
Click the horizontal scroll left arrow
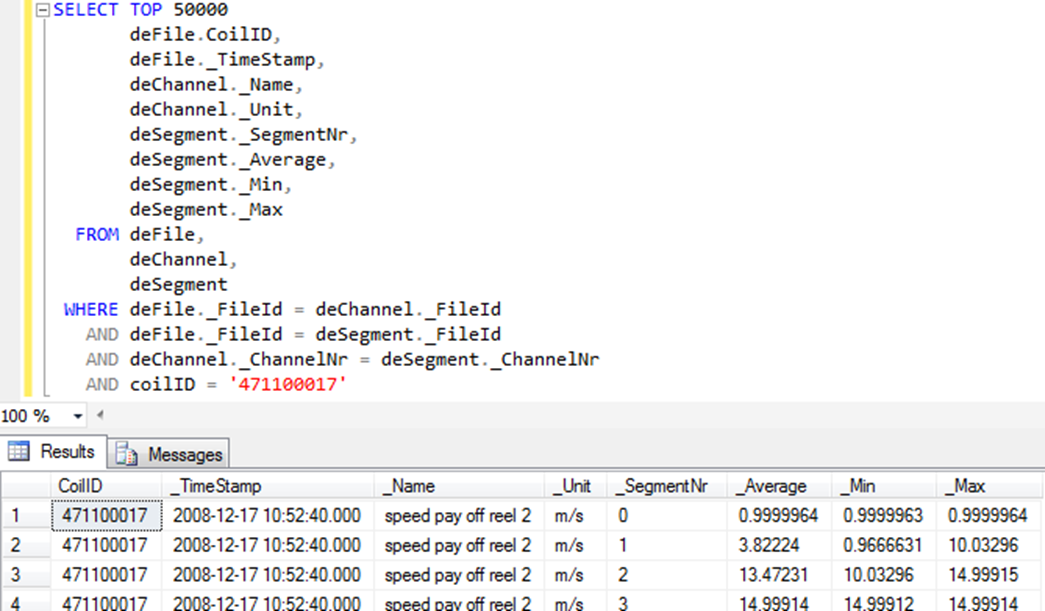pyautogui.click(x=100, y=415)
